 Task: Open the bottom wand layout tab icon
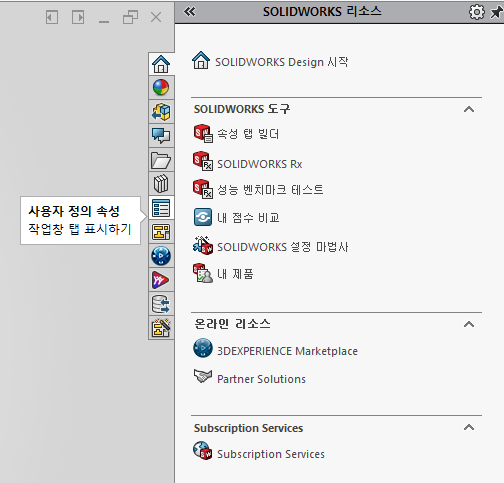tap(161, 328)
